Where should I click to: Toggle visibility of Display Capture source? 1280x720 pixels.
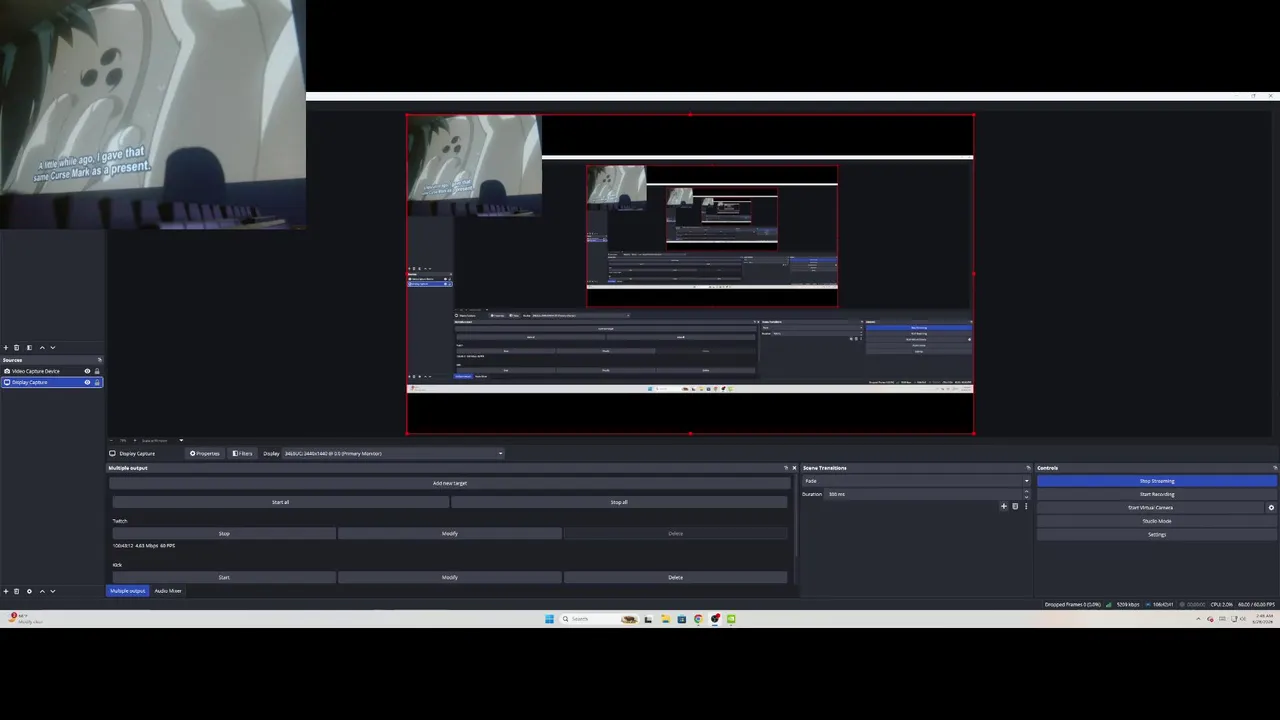coord(87,382)
